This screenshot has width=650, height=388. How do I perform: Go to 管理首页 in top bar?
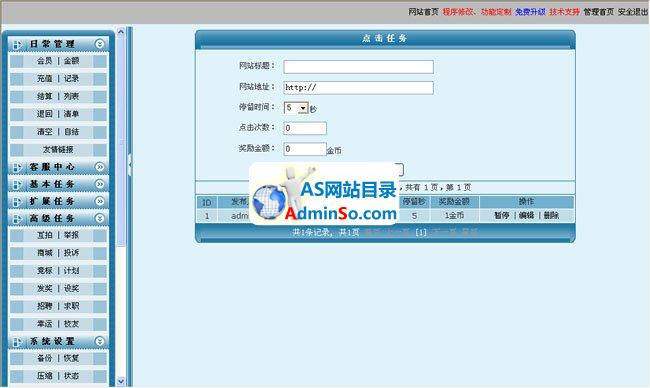[599, 12]
